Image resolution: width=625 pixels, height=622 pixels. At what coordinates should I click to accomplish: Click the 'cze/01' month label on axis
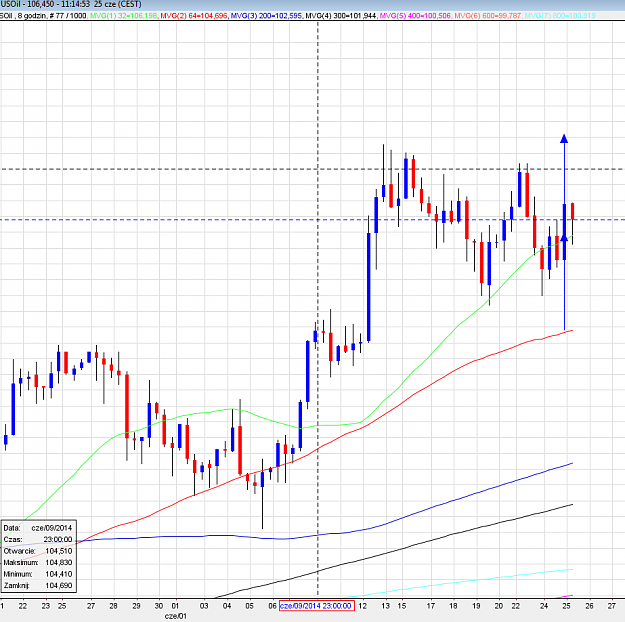coord(175,616)
